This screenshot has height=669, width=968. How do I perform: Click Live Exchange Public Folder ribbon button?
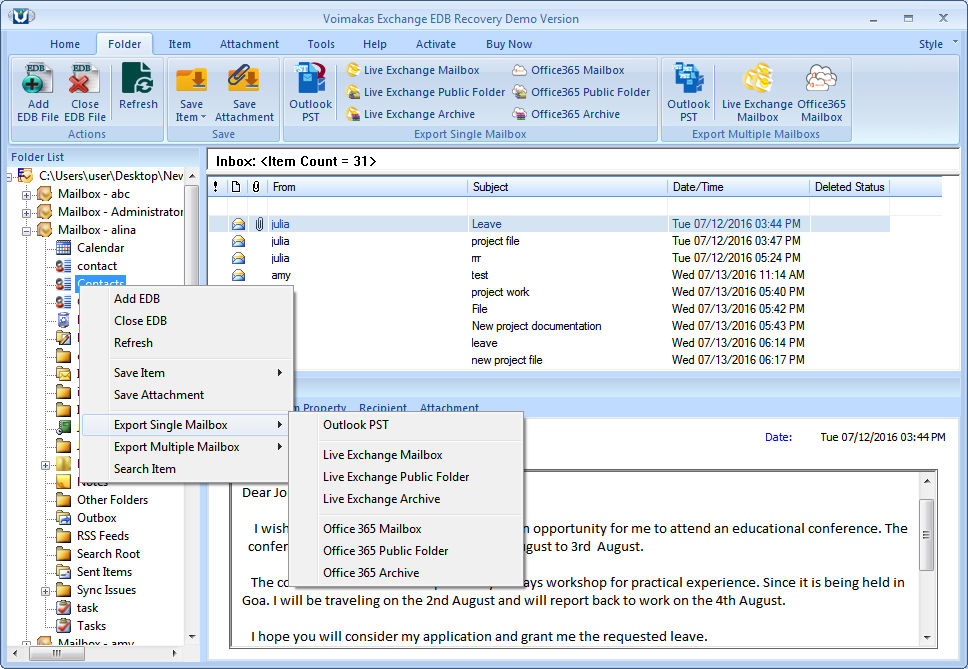pos(425,92)
